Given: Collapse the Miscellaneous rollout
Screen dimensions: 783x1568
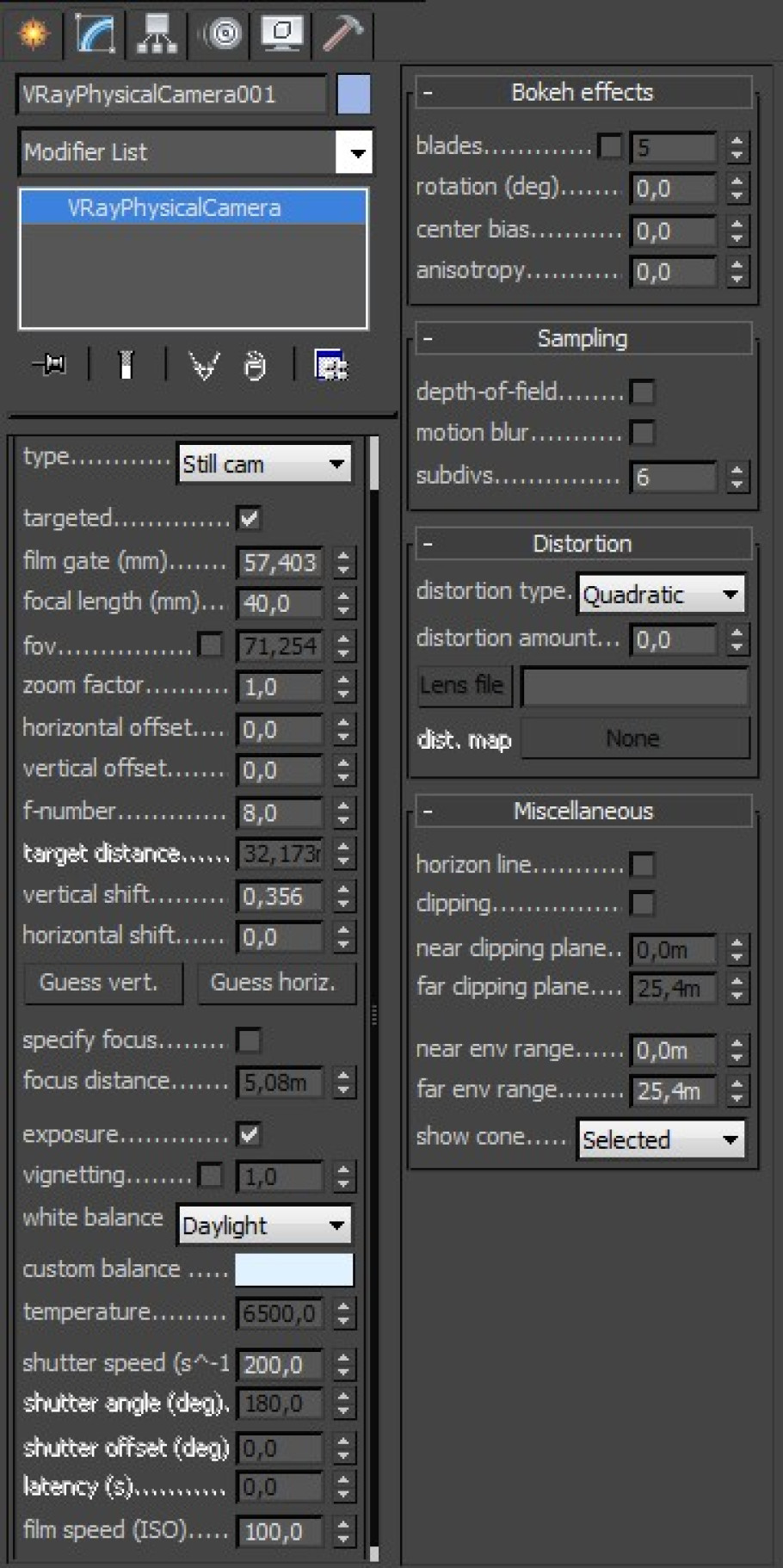Looking at the screenshot, I should 583,811.
